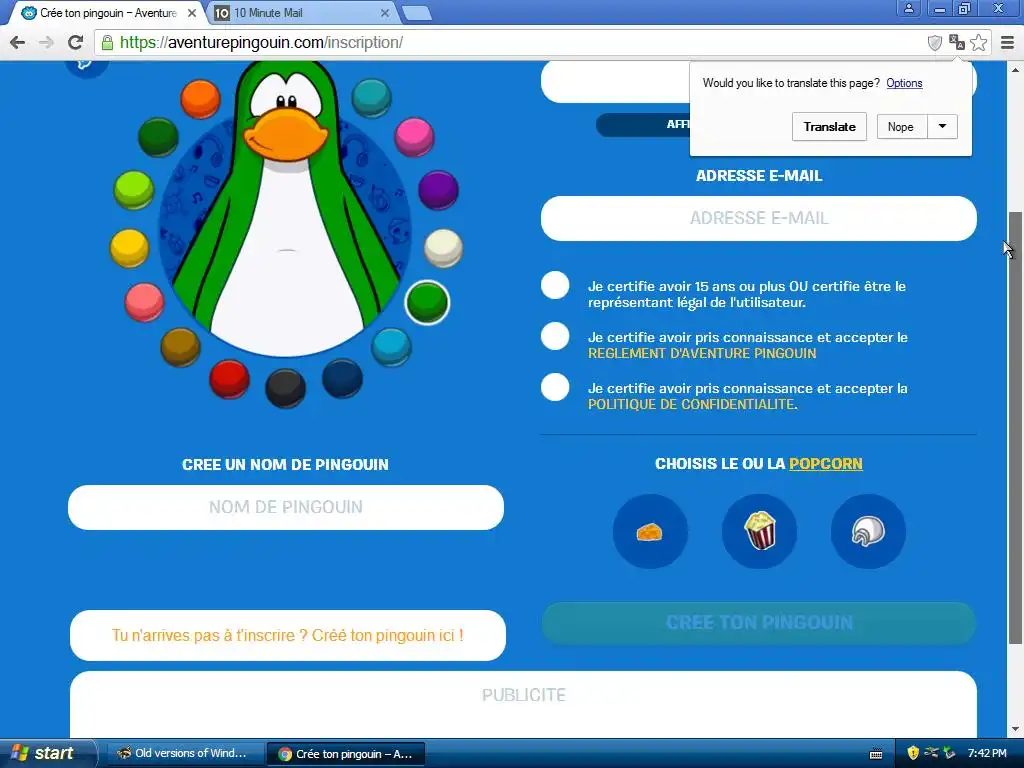This screenshot has height=768, width=1024.
Task: Click Tu n'arrives pas à t'inscrire link
Action: (x=288, y=635)
